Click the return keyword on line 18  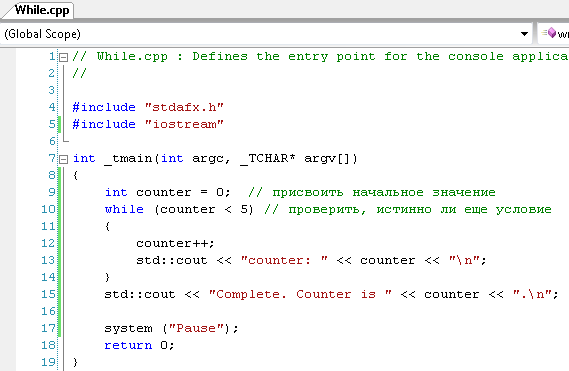point(128,345)
